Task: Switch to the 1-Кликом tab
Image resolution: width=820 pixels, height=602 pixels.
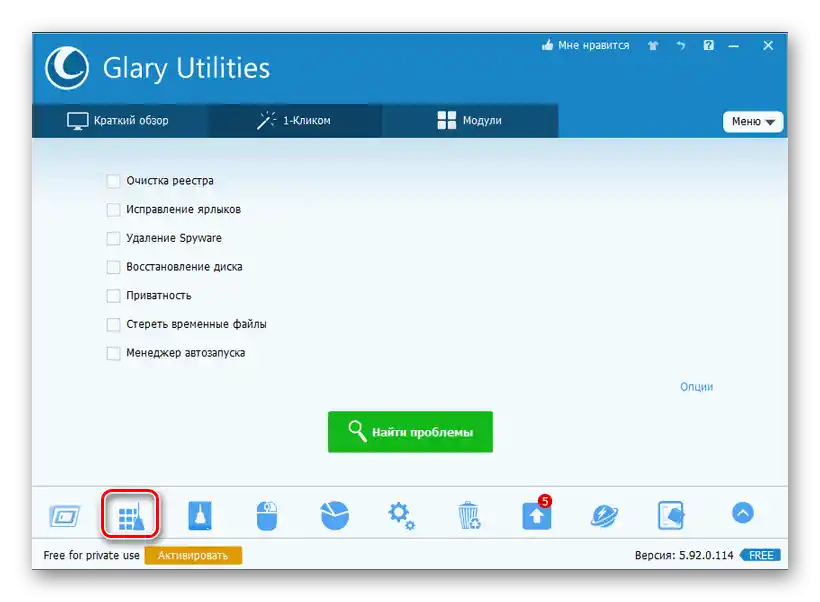Action: [295, 120]
